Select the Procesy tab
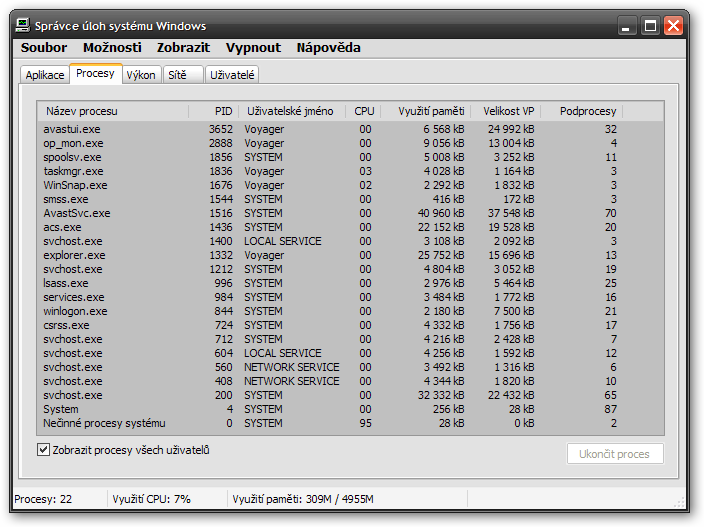 (95, 74)
